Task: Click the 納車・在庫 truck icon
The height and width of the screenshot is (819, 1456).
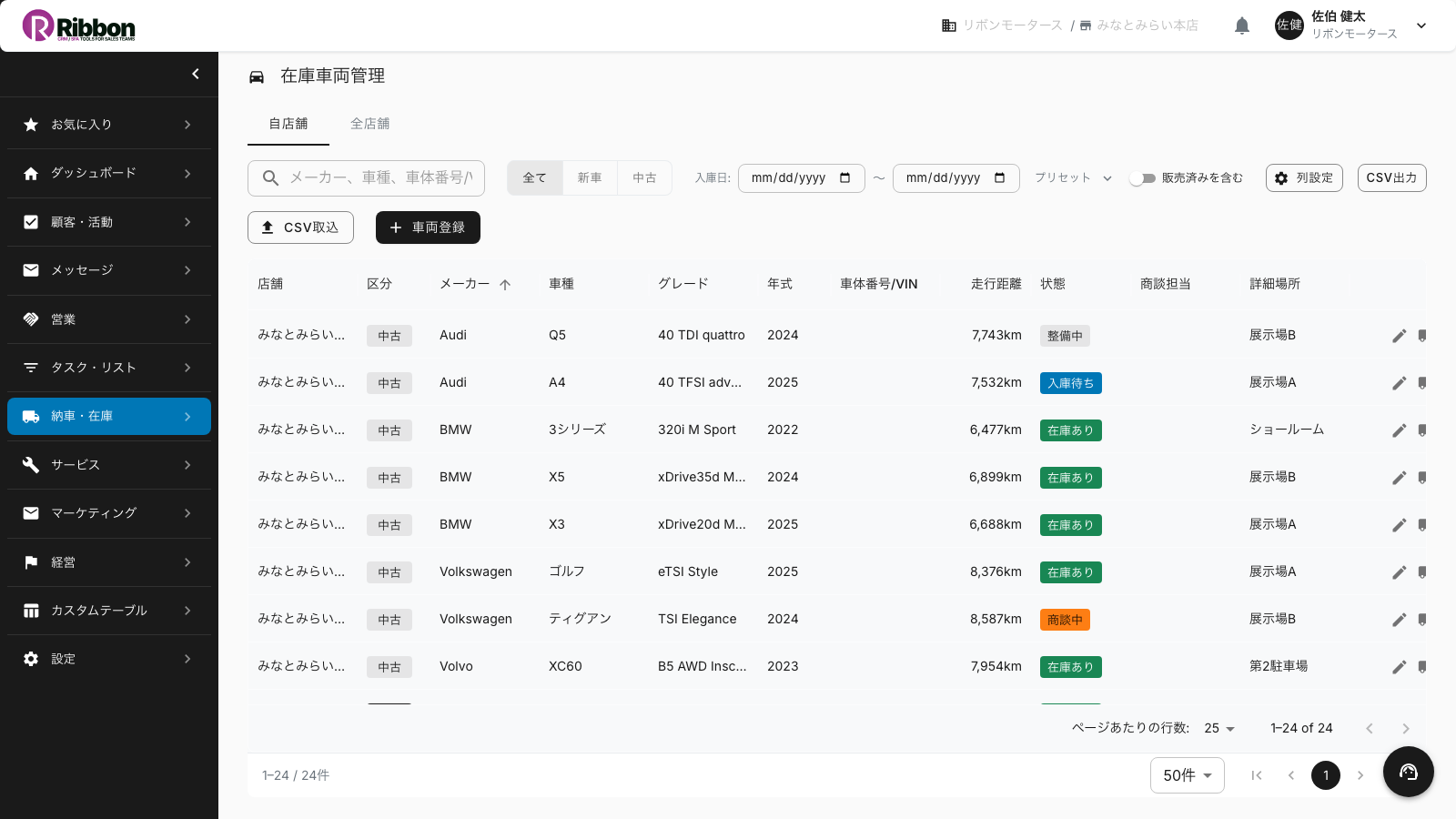Action: pyautogui.click(x=31, y=416)
